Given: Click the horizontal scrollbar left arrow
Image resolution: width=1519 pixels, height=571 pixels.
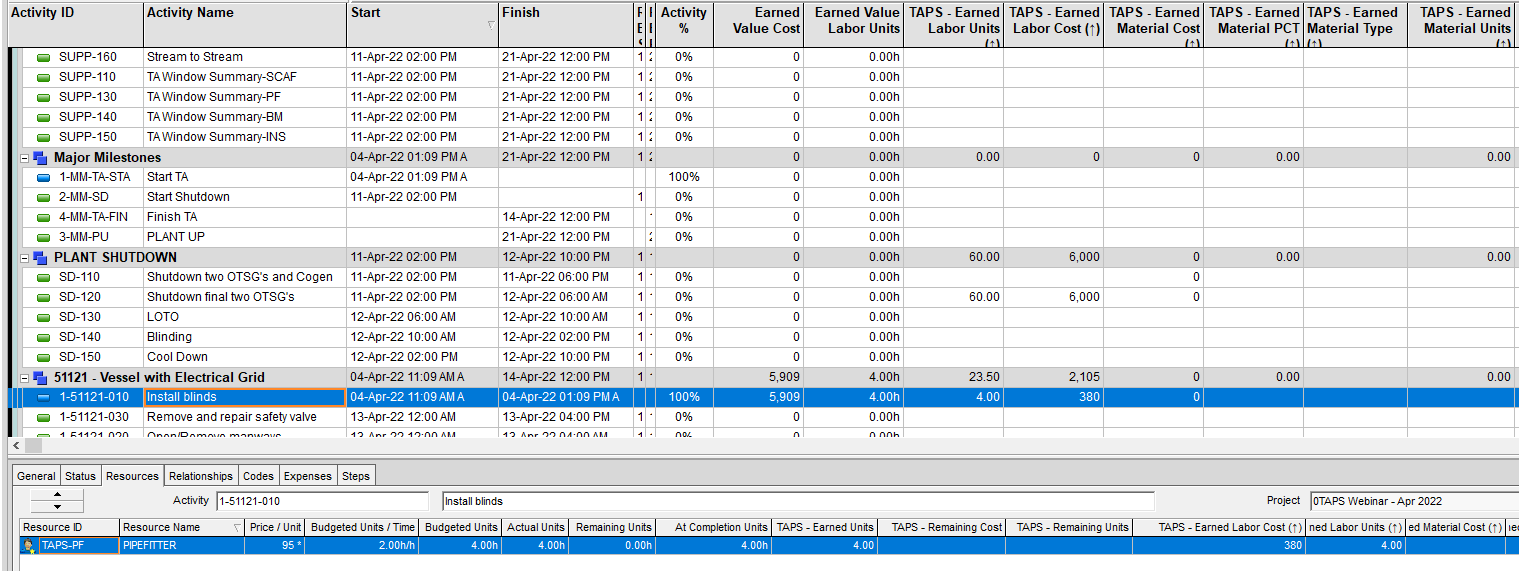Looking at the screenshot, I should click(14, 444).
